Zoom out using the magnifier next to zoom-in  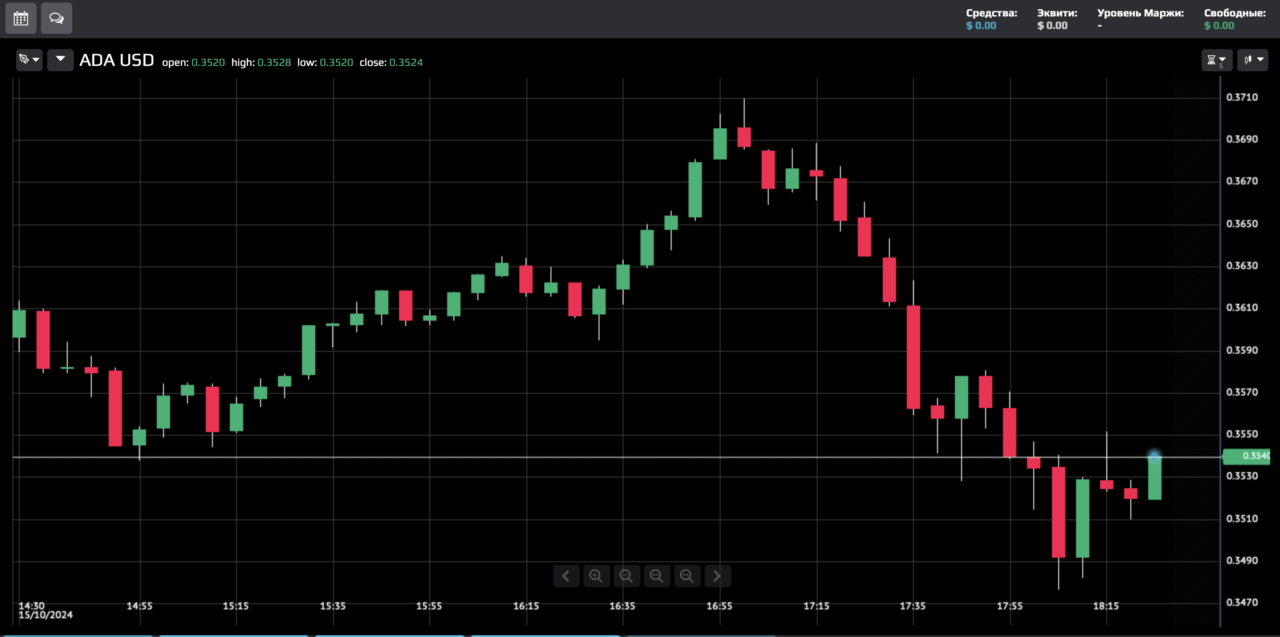626,575
